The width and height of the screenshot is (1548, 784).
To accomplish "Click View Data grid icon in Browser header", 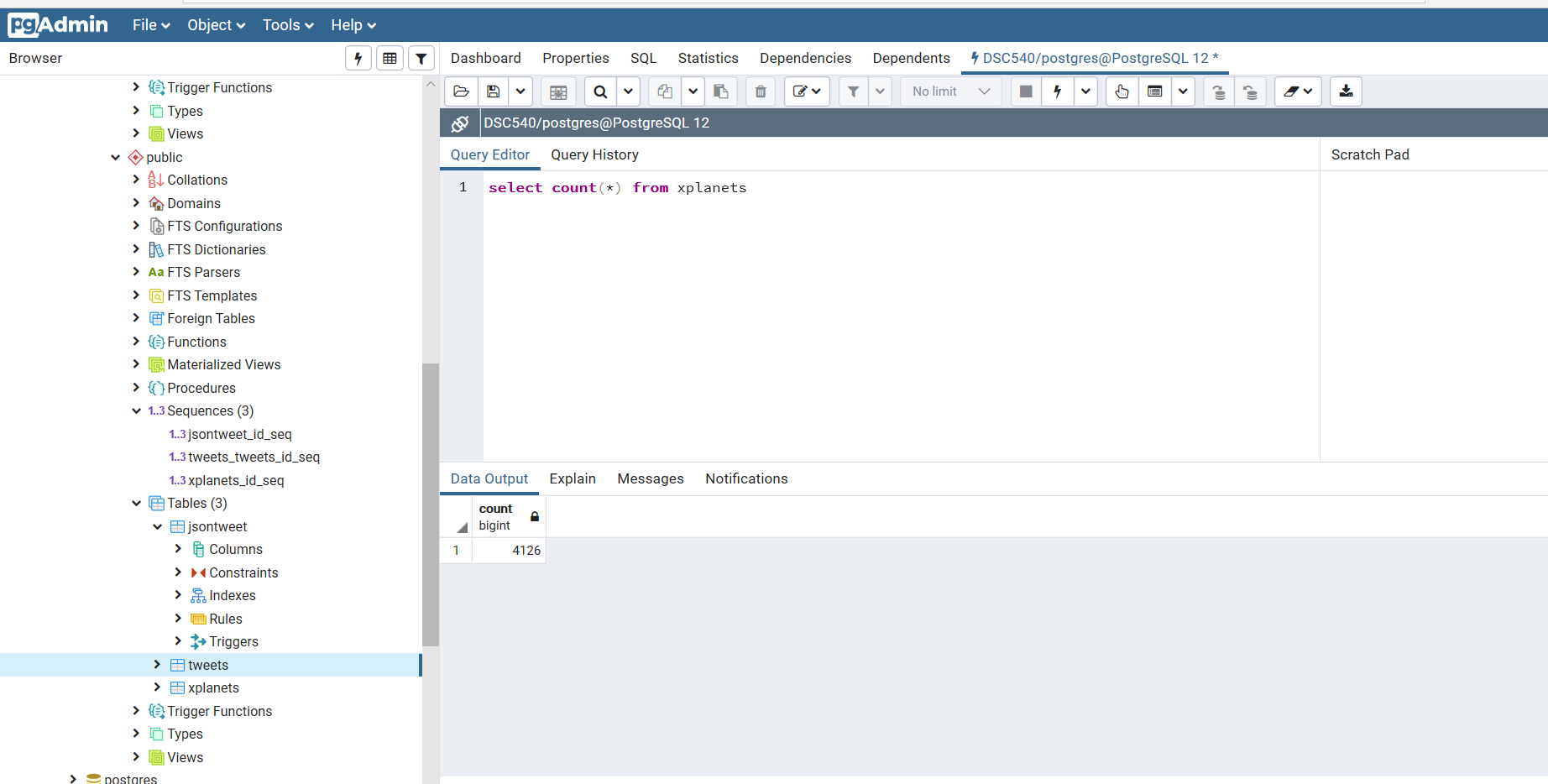I will [x=390, y=58].
